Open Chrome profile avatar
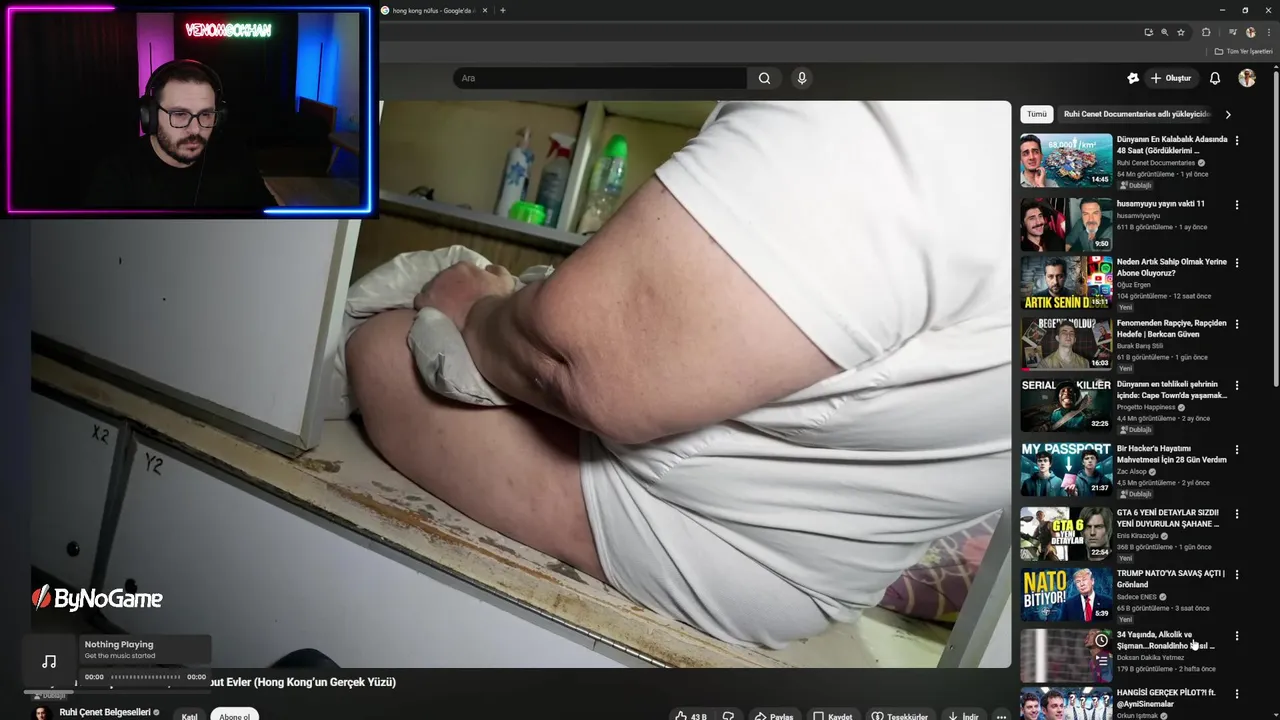This screenshot has width=1280, height=720. coord(1250,32)
